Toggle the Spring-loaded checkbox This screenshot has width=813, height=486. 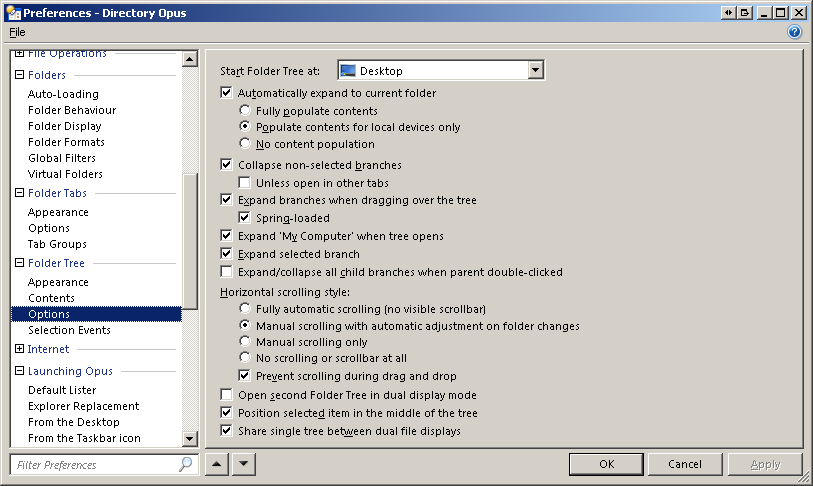pyautogui.click(x=244, y=218)
